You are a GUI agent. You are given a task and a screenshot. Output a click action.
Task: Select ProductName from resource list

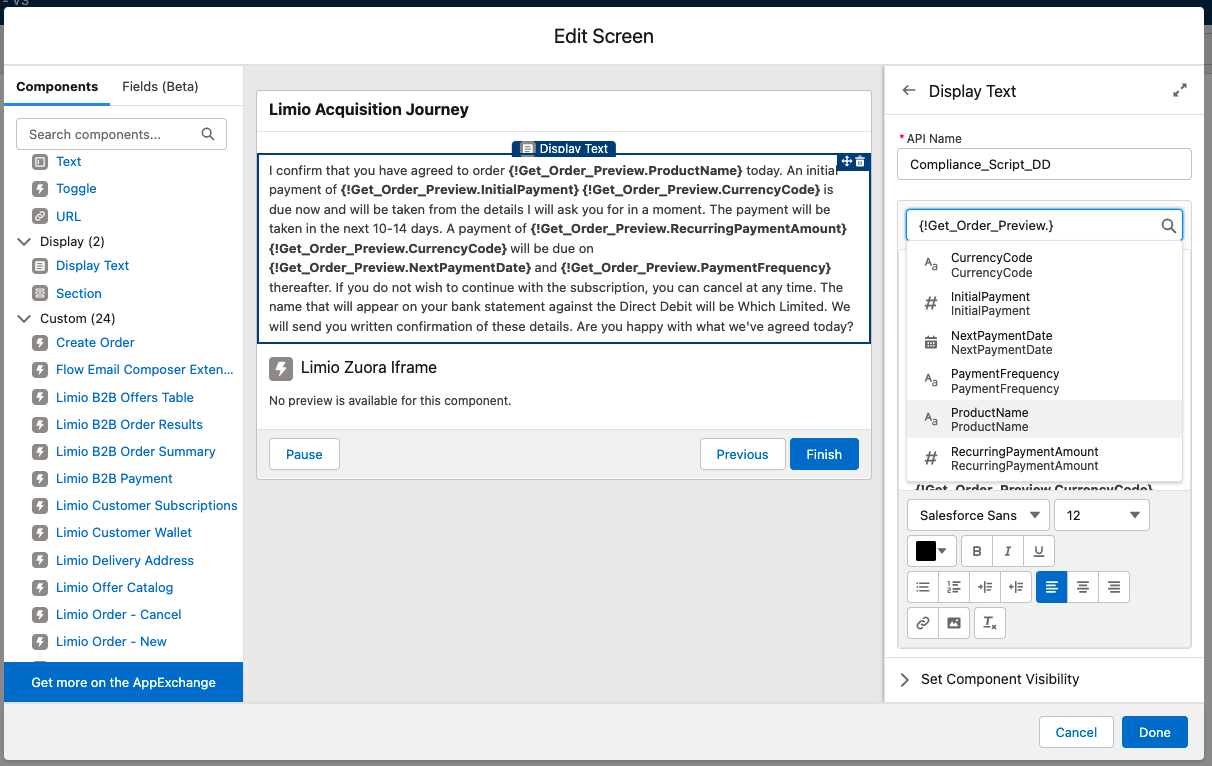click(1044, 420)
